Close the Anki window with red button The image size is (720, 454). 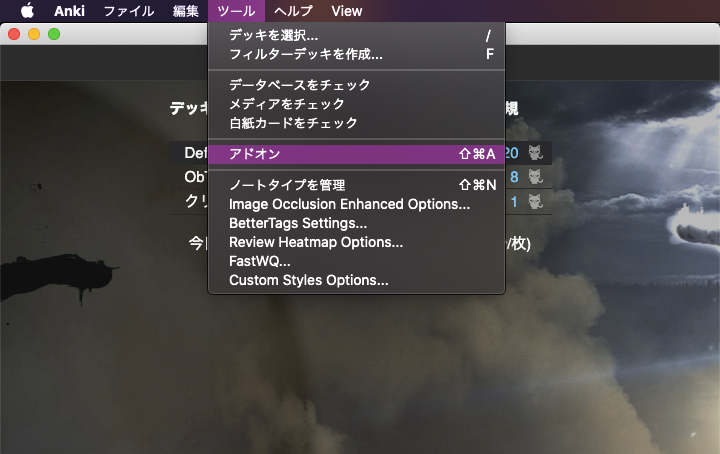click(x=14, y=34)
